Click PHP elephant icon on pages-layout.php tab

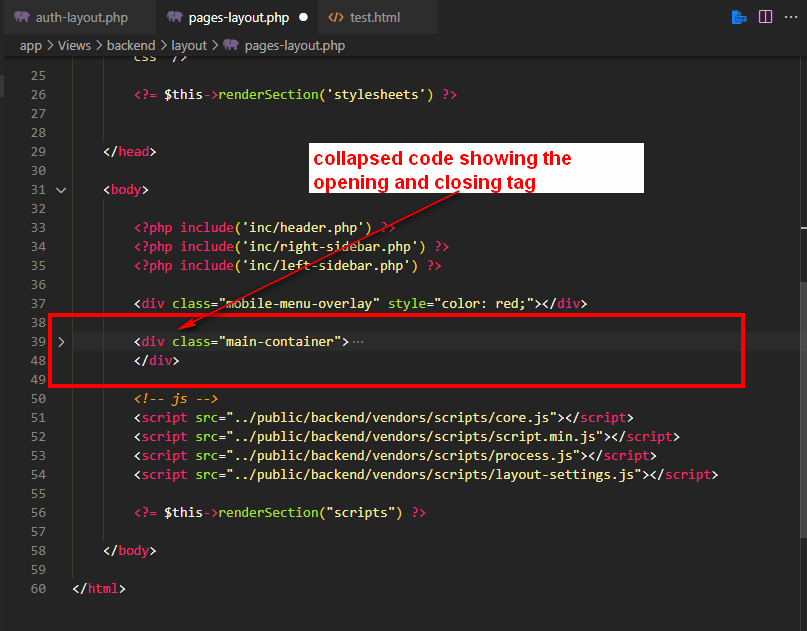[x=175, y=16]
